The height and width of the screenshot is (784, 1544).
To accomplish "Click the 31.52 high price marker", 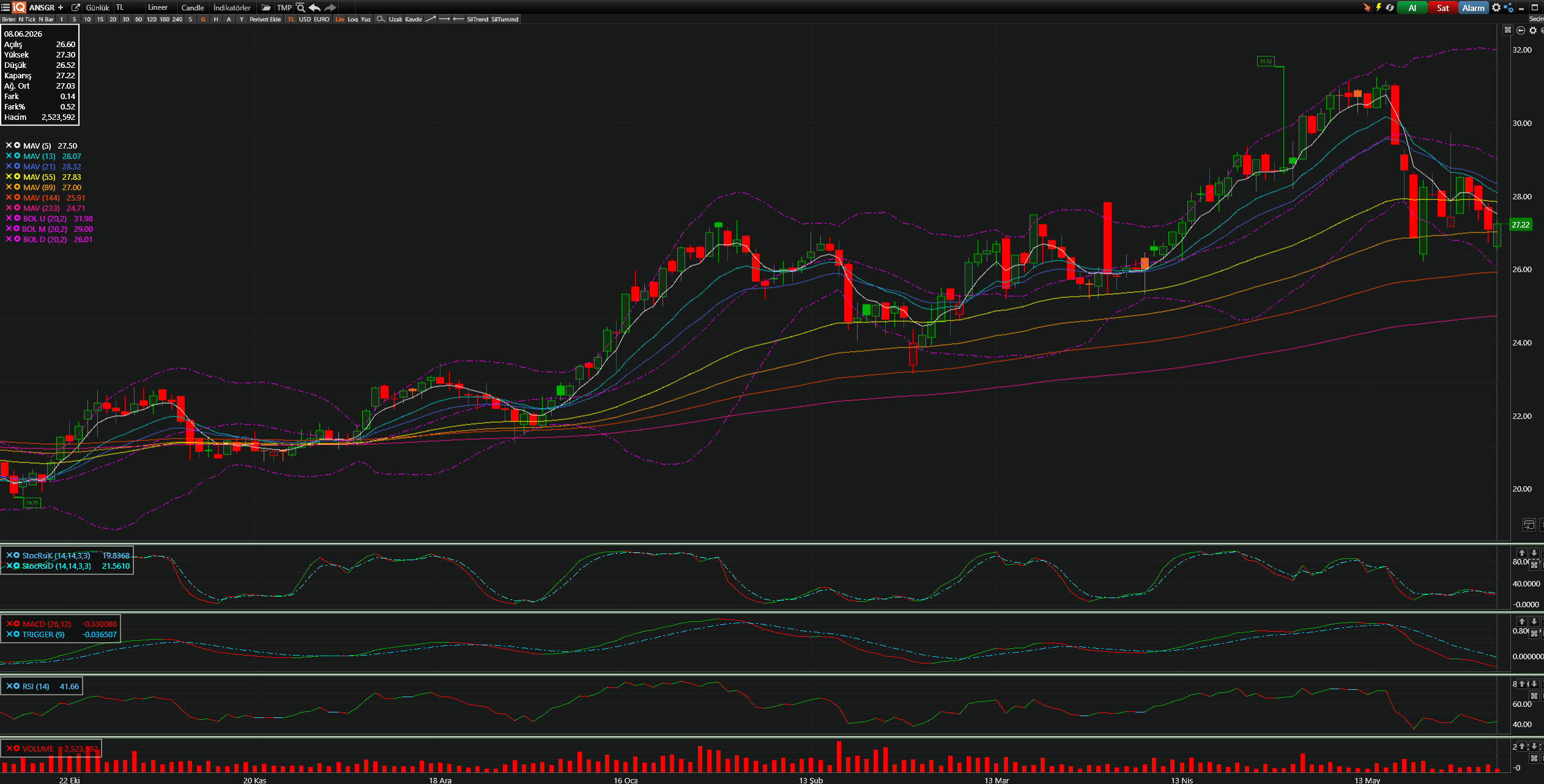I will click(x=1266, y=61).
